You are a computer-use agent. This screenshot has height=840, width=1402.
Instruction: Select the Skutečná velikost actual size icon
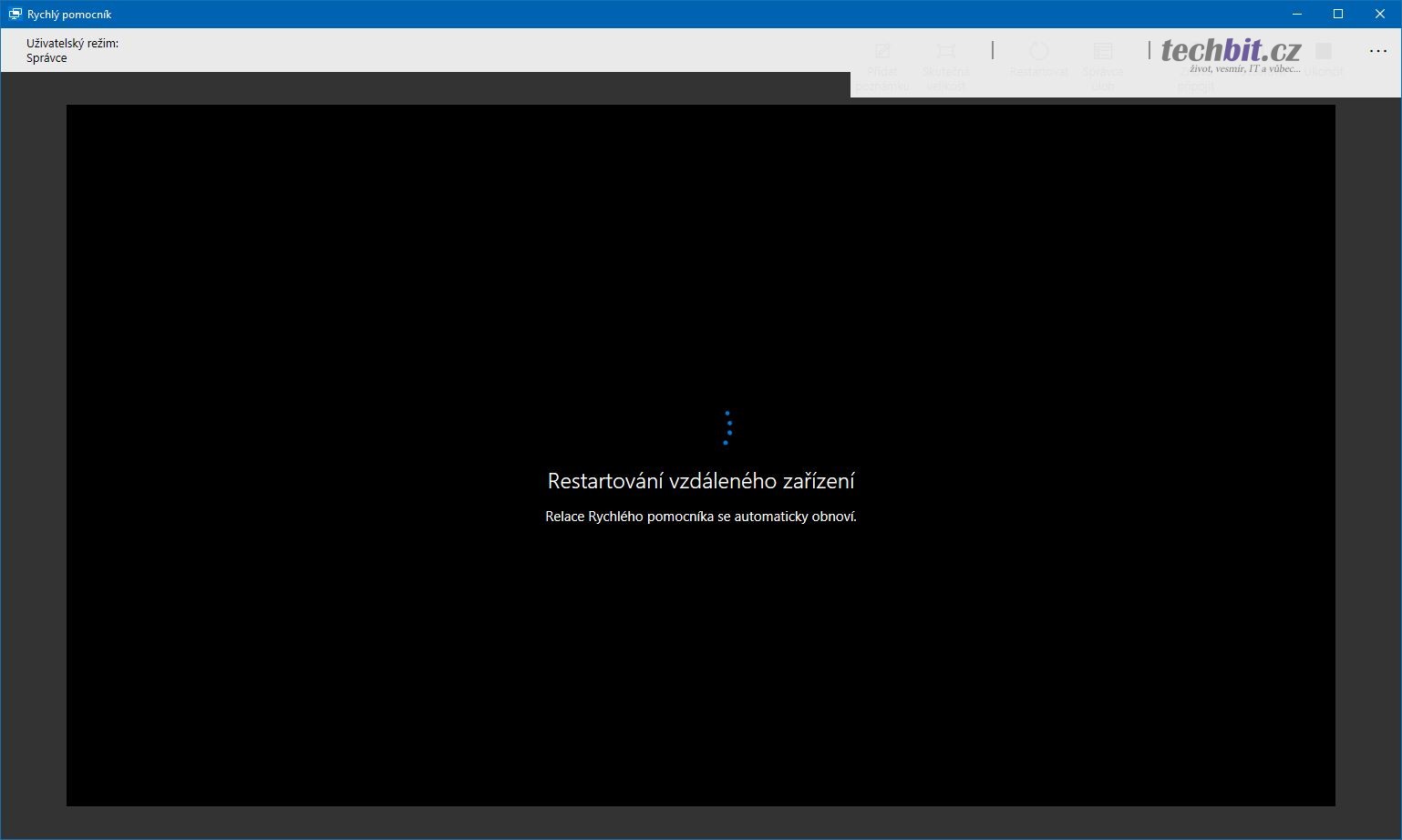946,52
